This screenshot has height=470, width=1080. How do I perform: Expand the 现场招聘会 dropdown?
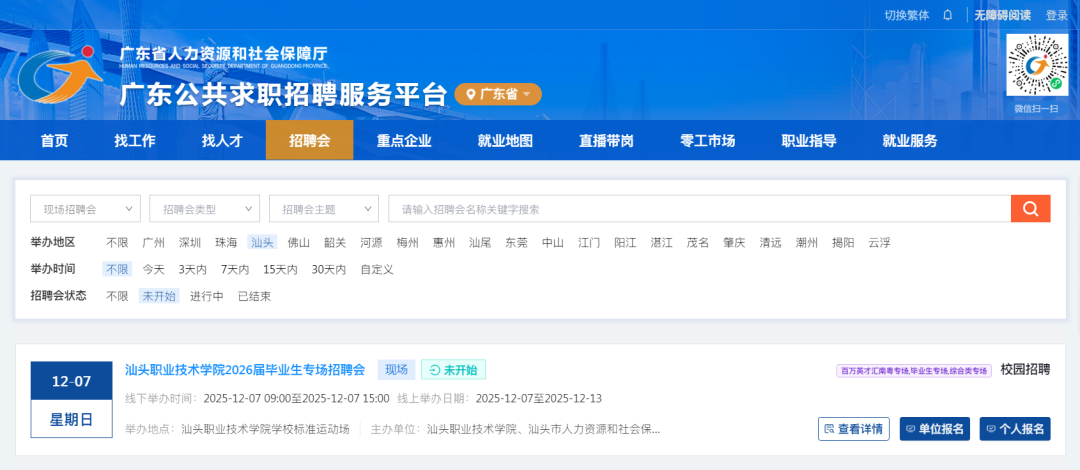[x=85, y=209]
